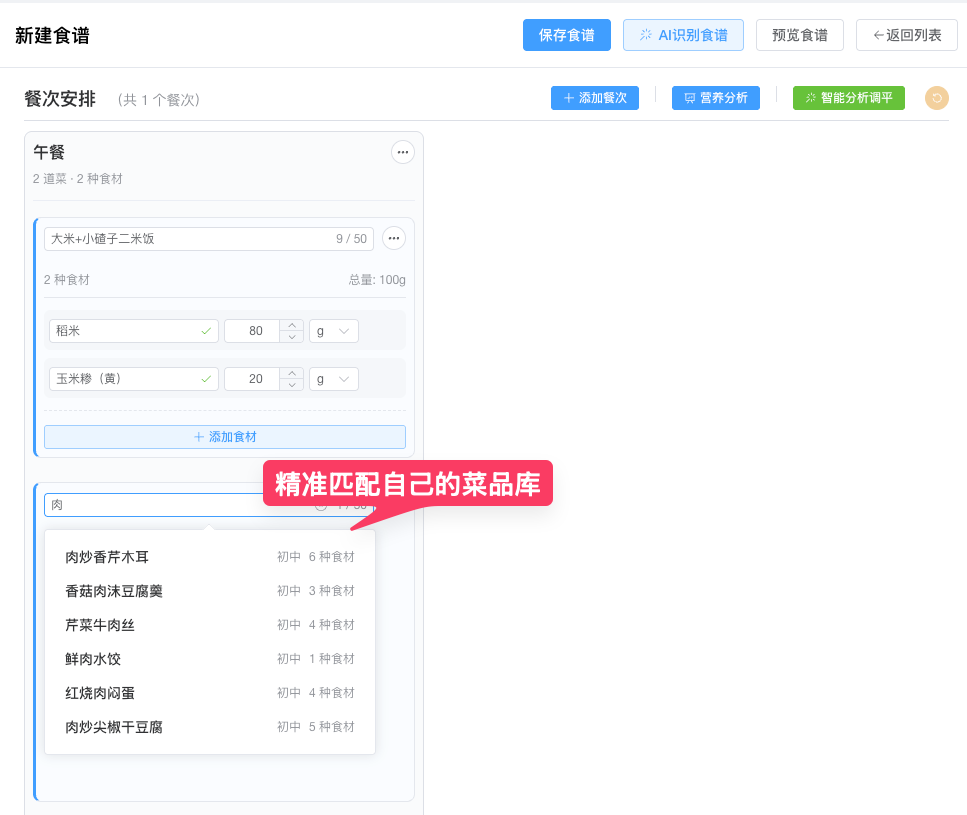The image size is (967, 815).
Task: Click the AI识别食谱 button
Action: pos(683,35)
